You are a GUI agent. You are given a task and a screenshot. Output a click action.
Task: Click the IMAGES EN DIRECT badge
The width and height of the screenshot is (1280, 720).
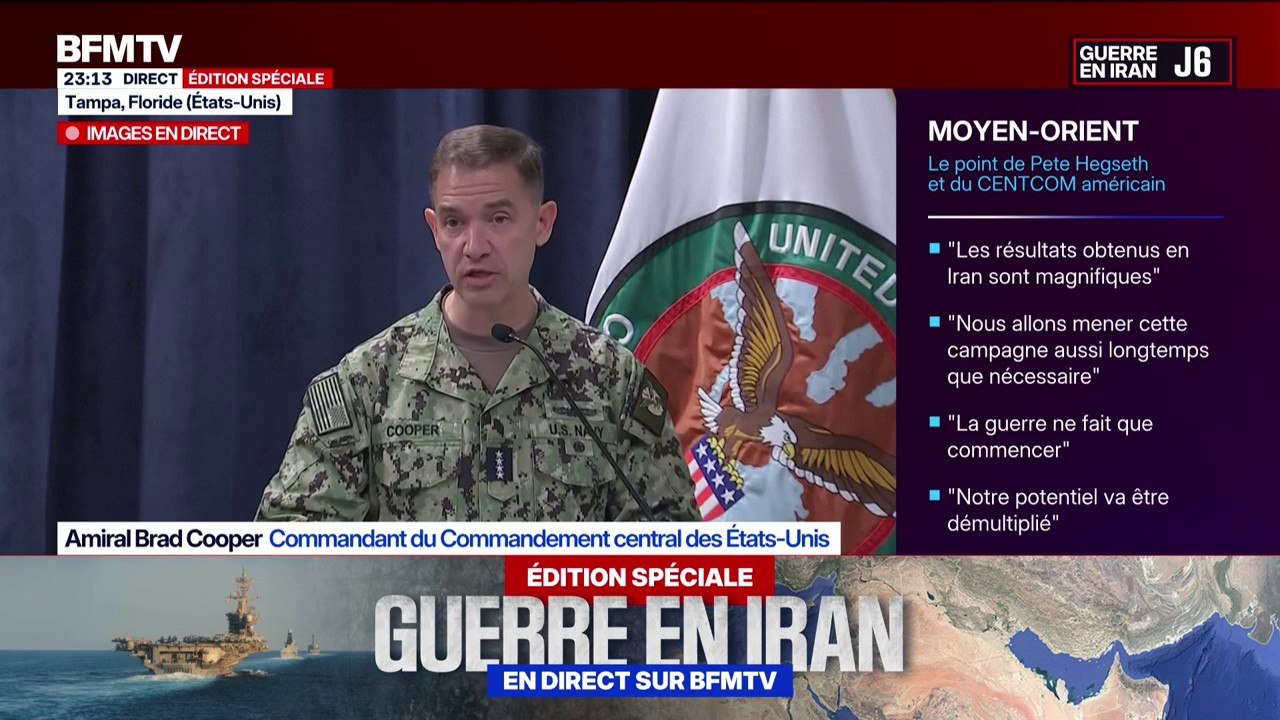tap(153, 133)
